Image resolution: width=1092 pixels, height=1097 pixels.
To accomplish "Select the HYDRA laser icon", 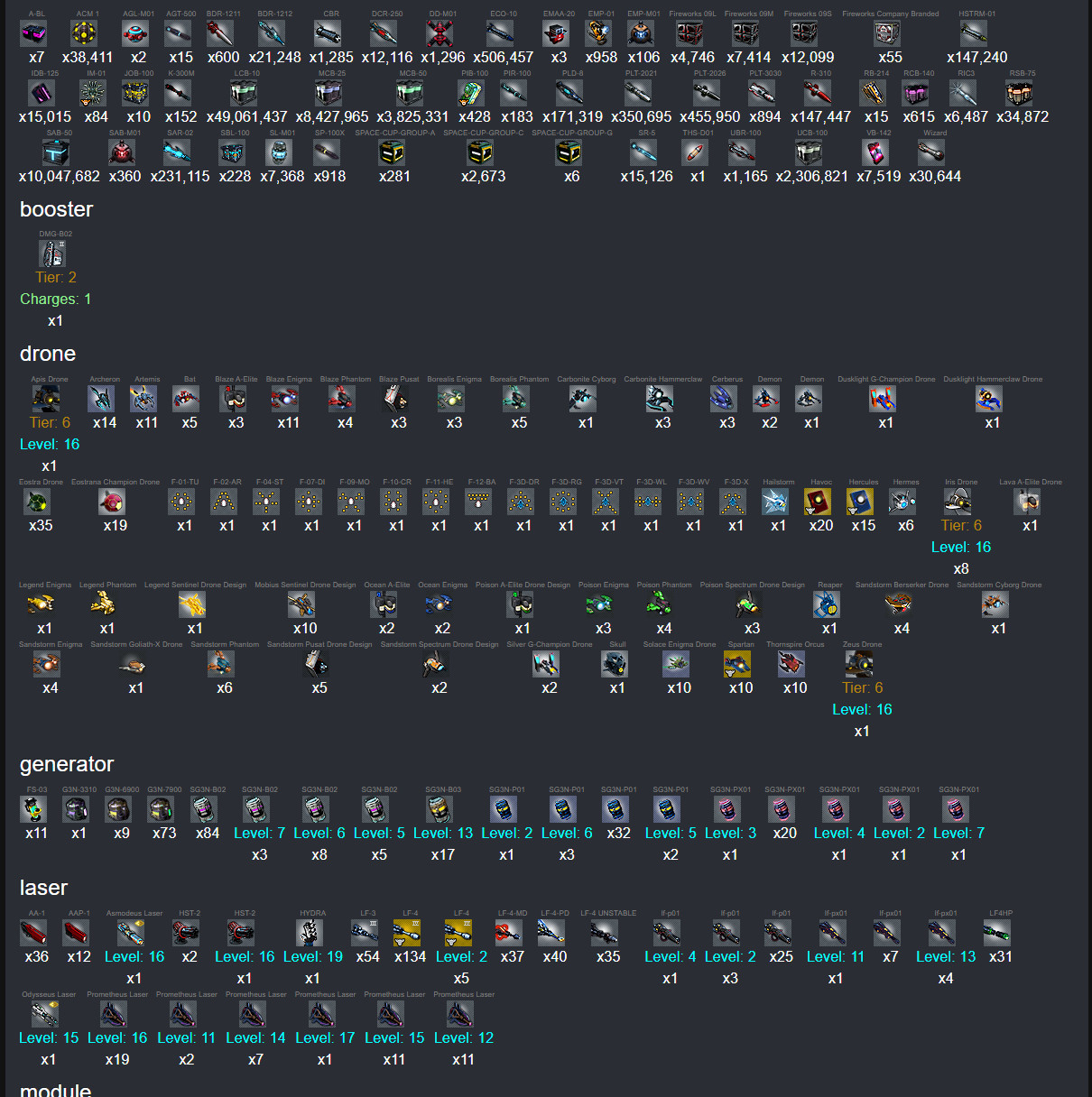I will pos(310,933).
